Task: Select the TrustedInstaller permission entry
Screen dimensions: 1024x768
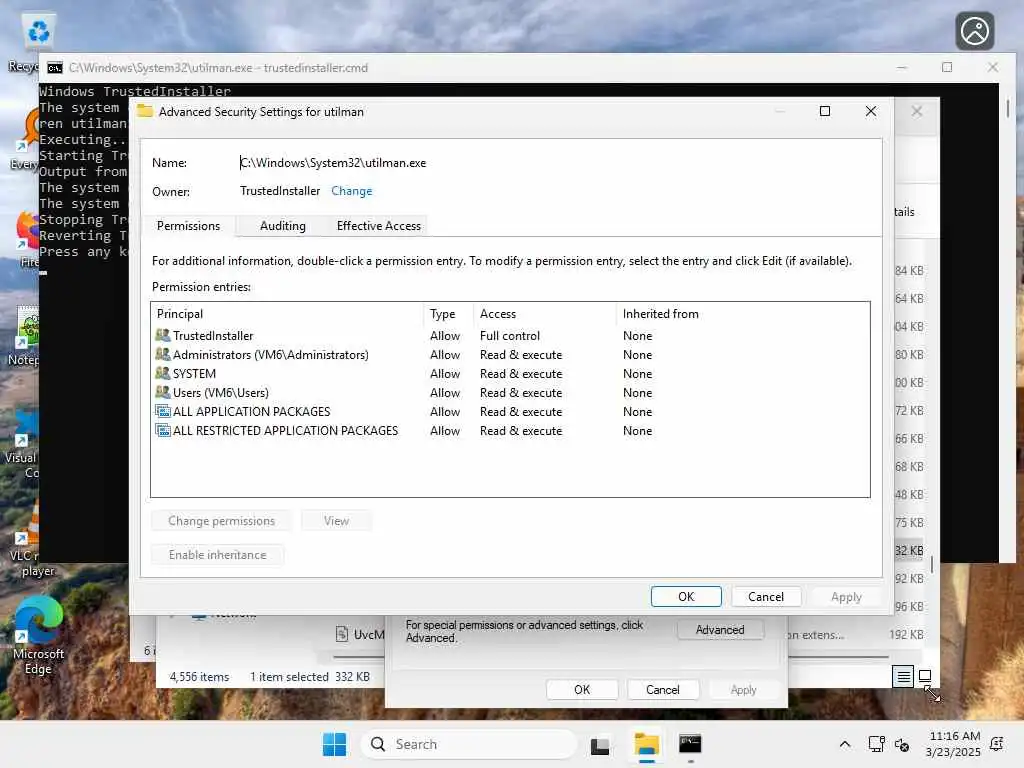Action: pyautogui.click(x=509, y=336)
